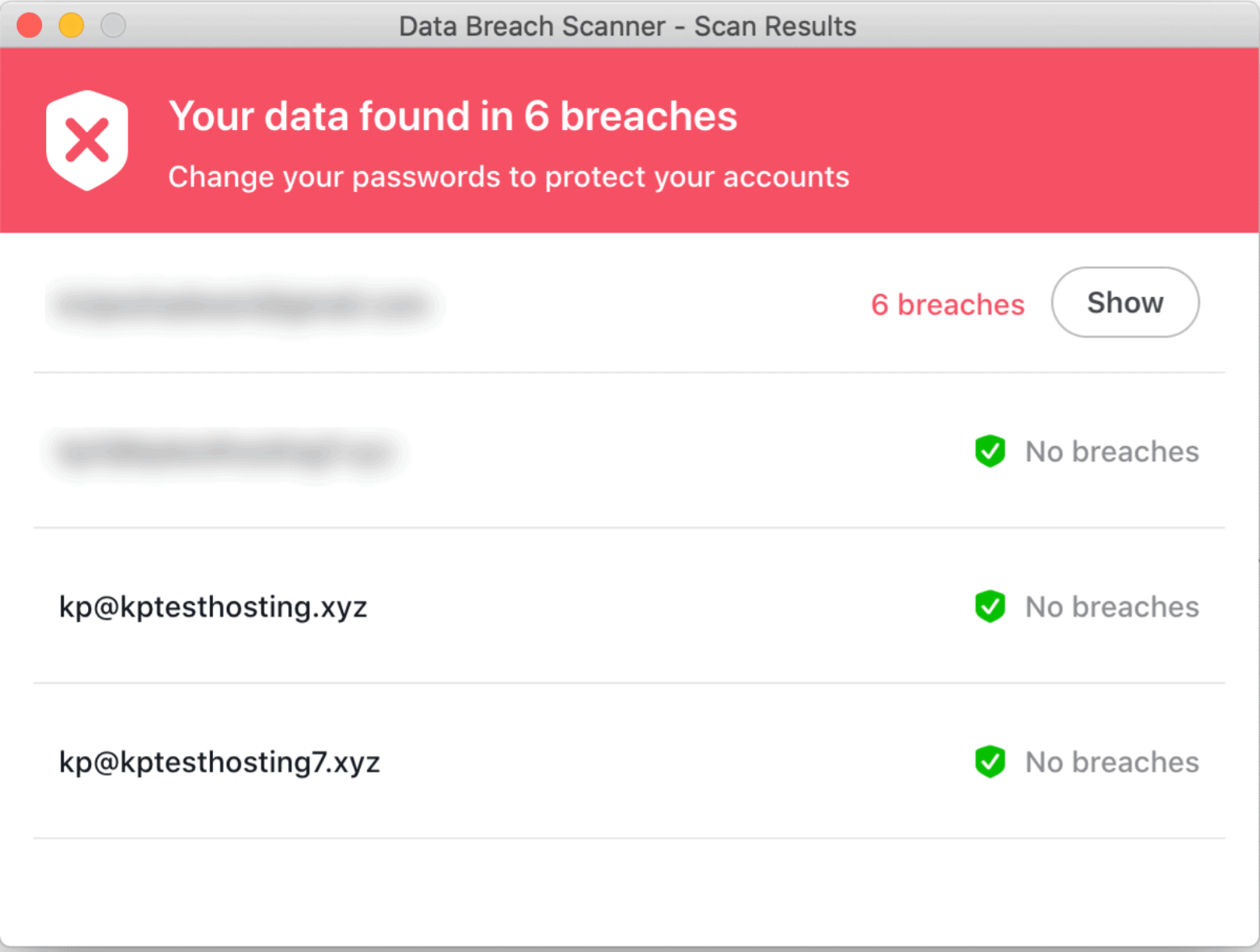Click the "Data Breach Scanner - Scan Results" title
1260x952 pixels.
[628, 26]
